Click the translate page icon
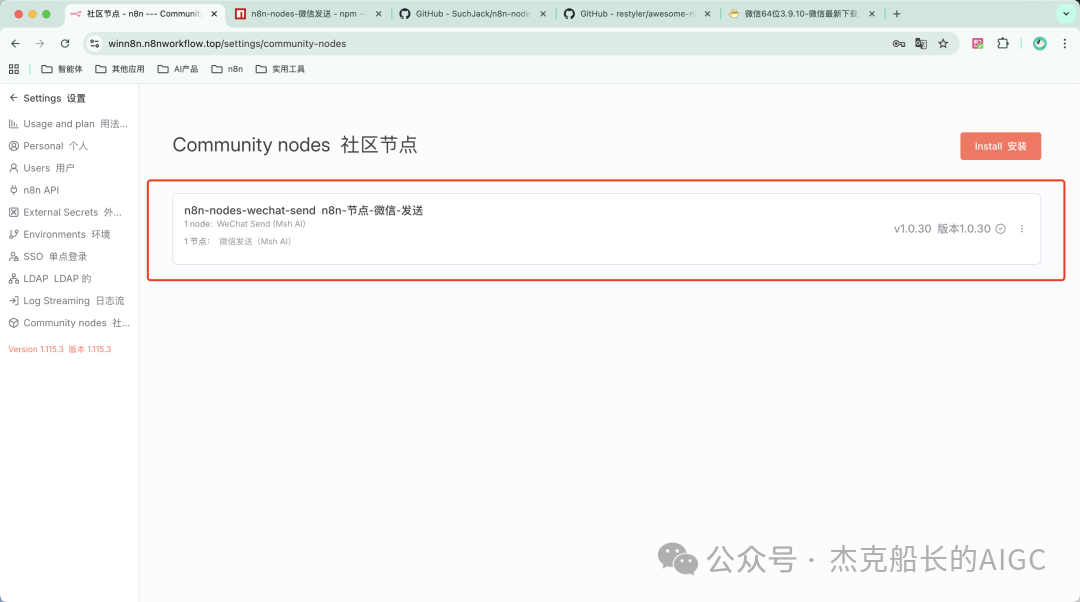1080x602 pixels. click(921, 43)
